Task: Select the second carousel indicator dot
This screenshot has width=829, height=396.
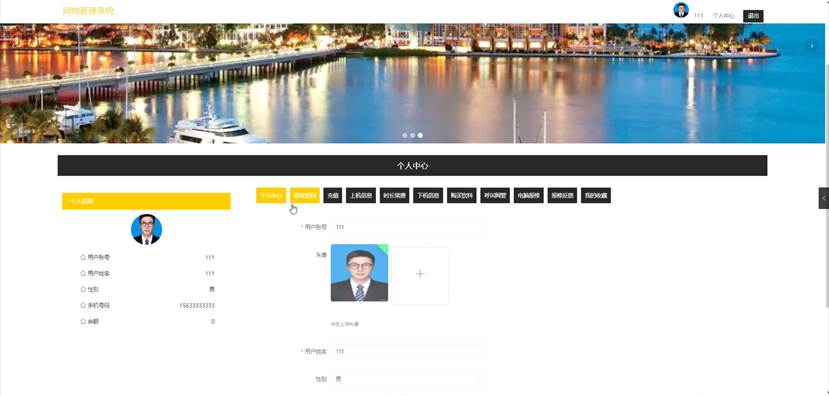Action: pyautogui.click(x=413, y=135)
